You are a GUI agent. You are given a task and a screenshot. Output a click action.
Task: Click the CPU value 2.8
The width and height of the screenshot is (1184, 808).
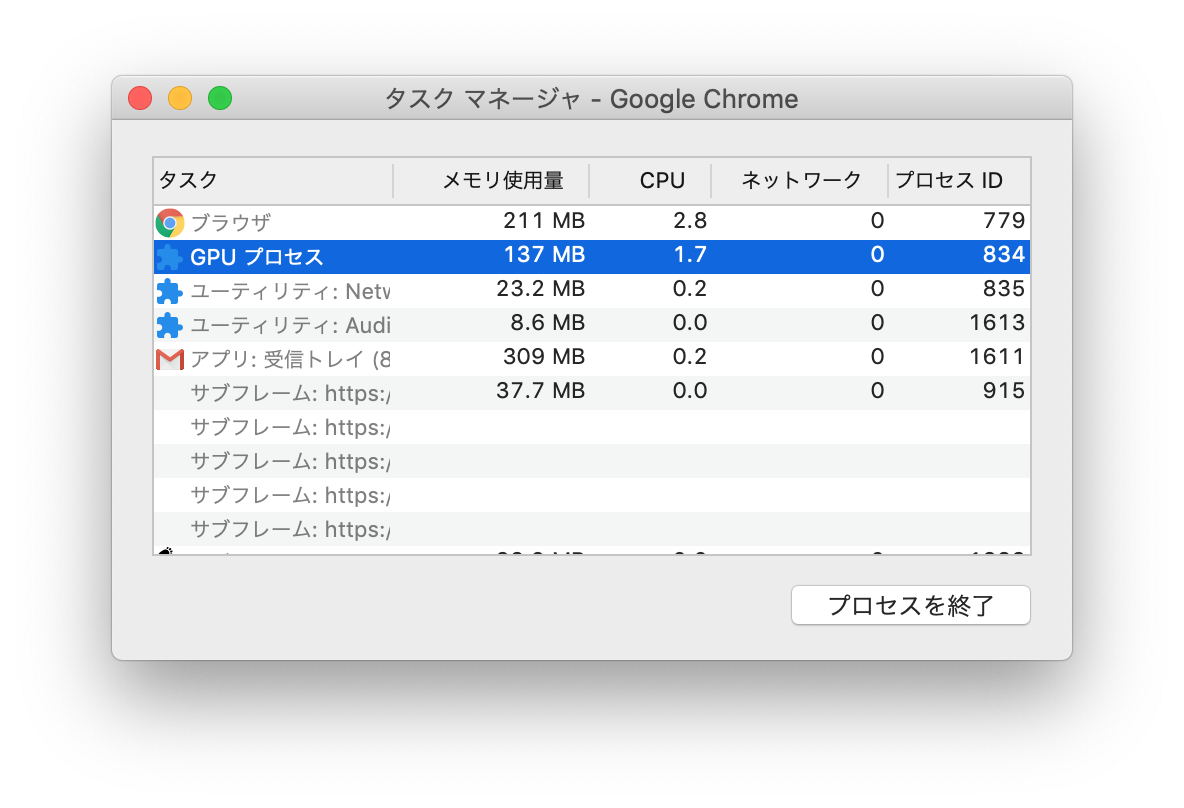click(689, 221)
